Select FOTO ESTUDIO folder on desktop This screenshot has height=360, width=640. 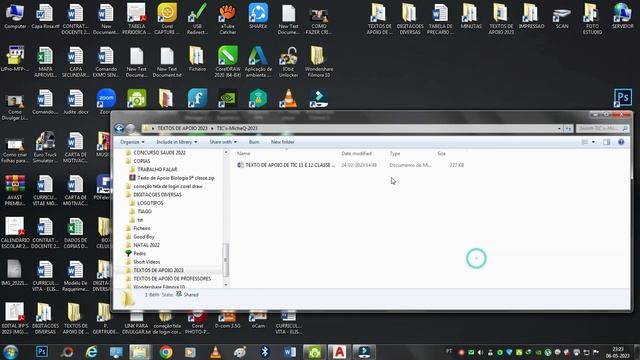(592, 19)
